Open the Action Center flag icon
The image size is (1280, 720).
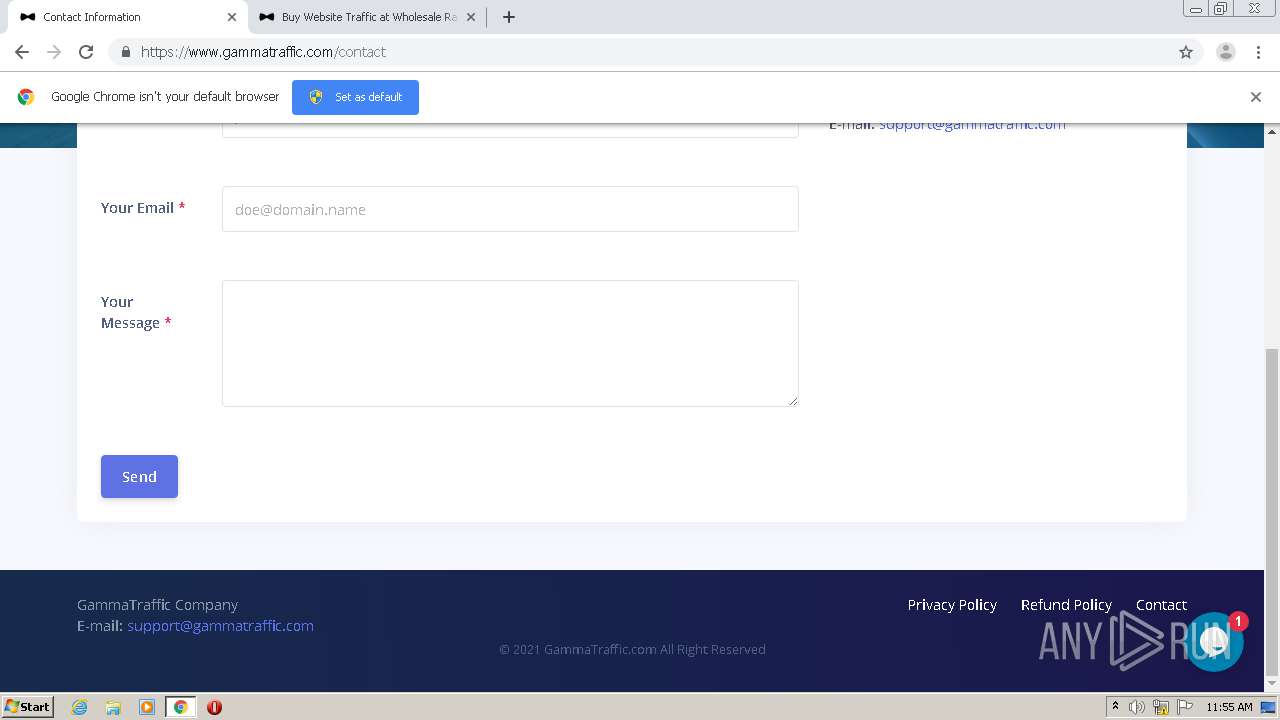coord(1186,707)
